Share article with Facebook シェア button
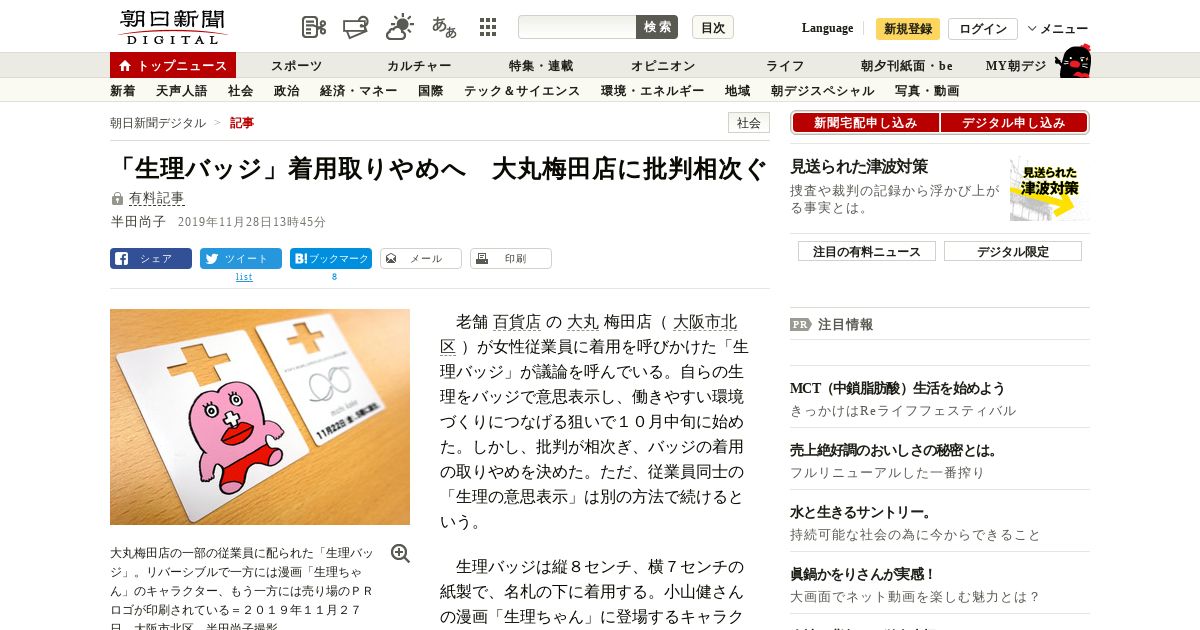The height and width of the screenshot is (630, 1200). point(151,259)
